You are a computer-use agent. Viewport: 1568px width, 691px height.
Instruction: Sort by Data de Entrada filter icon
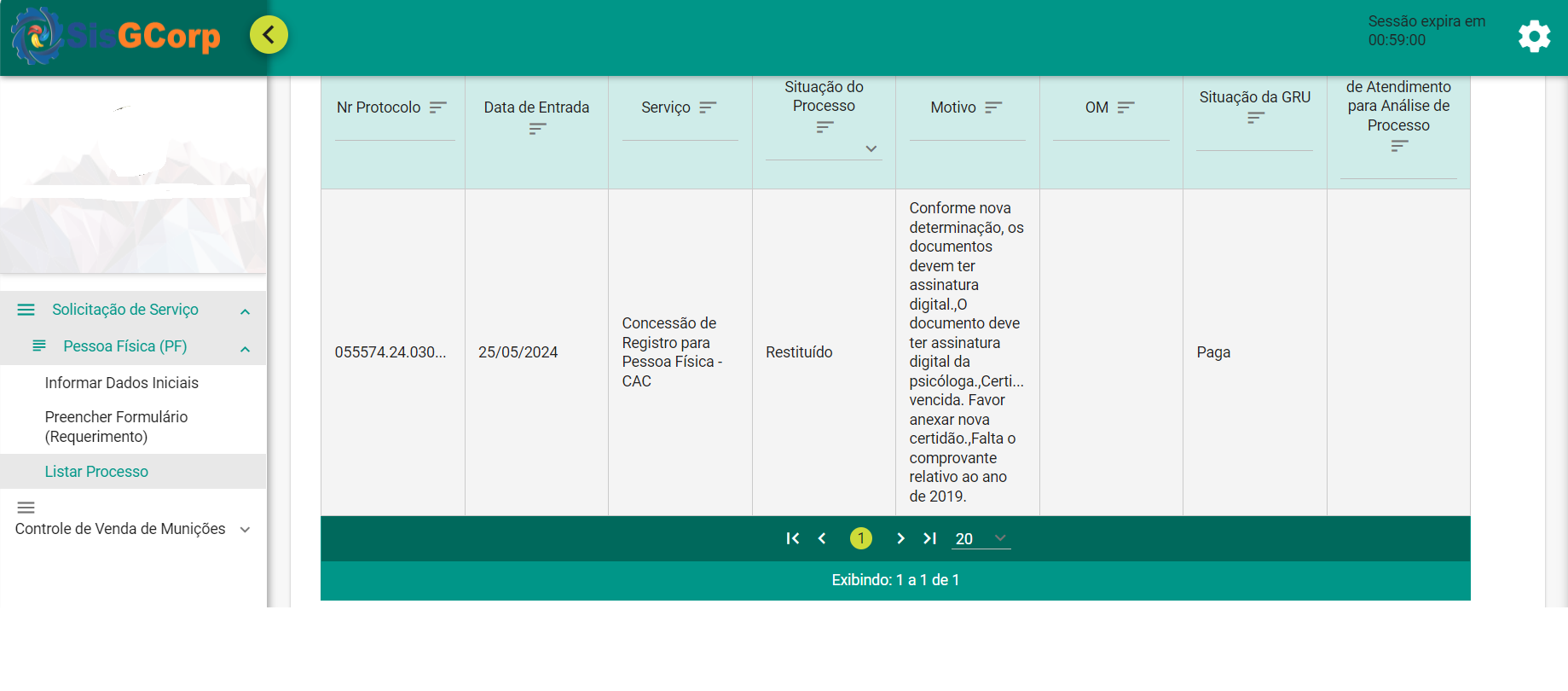537,129
